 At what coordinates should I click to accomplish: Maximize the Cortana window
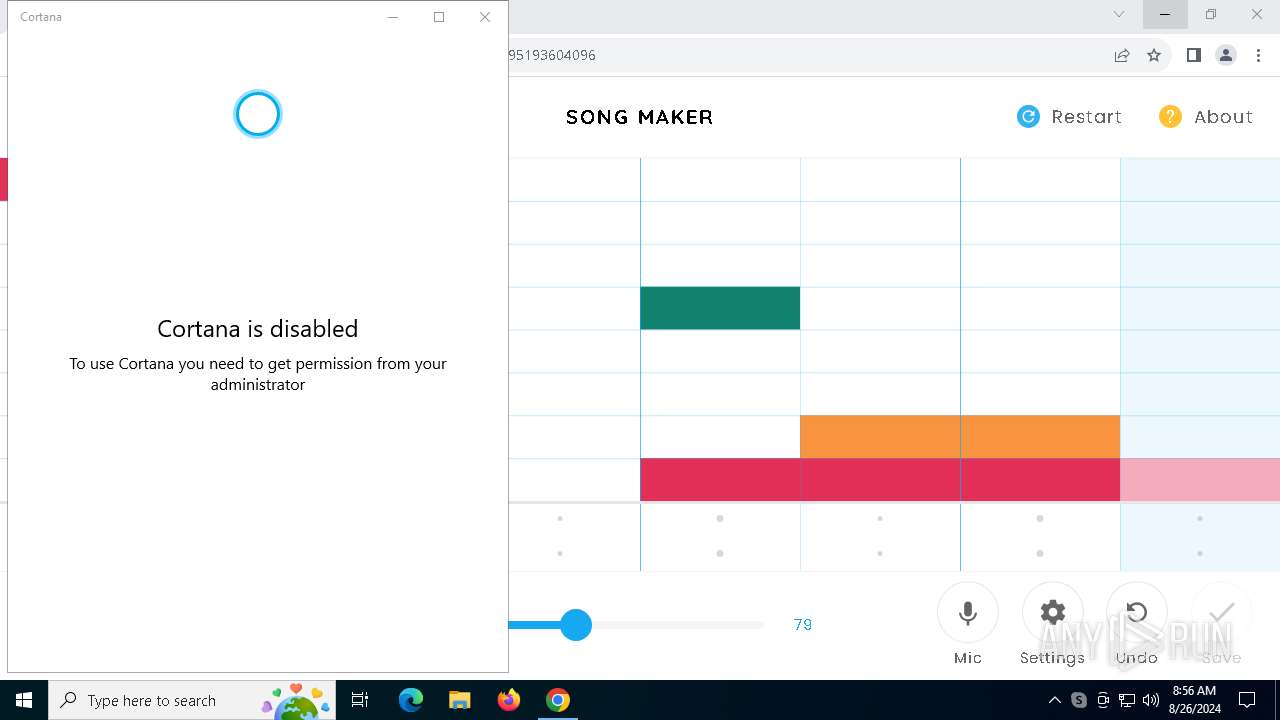tap(439, 17)
